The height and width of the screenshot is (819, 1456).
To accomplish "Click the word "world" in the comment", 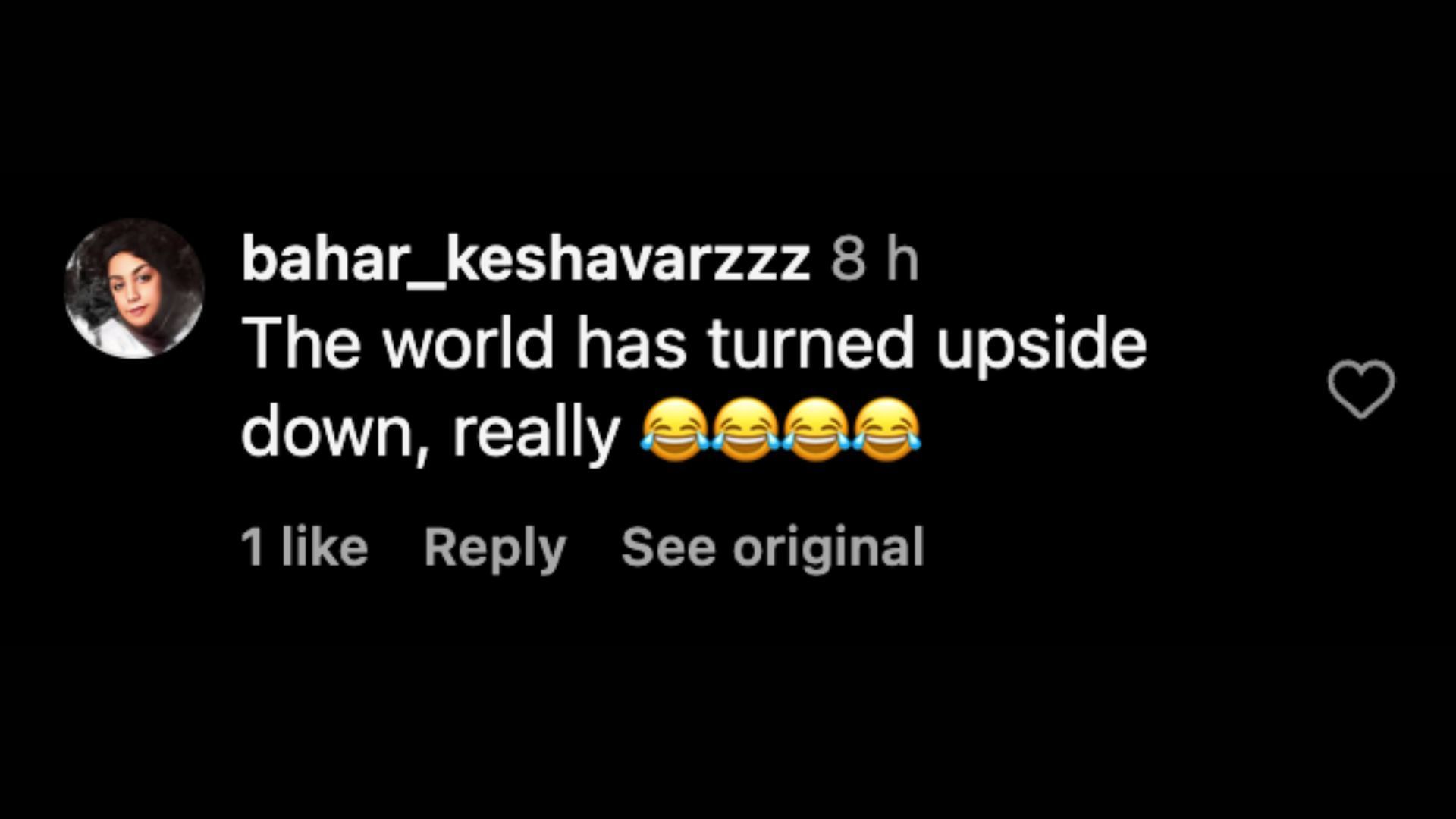I will tap(469, 343).
